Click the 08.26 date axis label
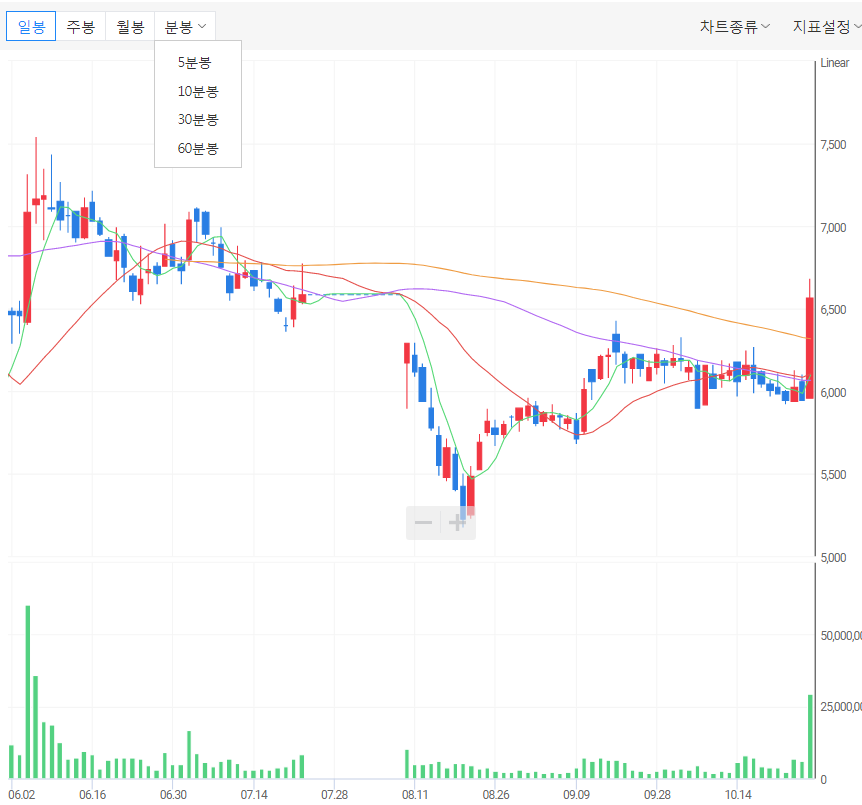This screenshot has width=862, height=805. 496,795
